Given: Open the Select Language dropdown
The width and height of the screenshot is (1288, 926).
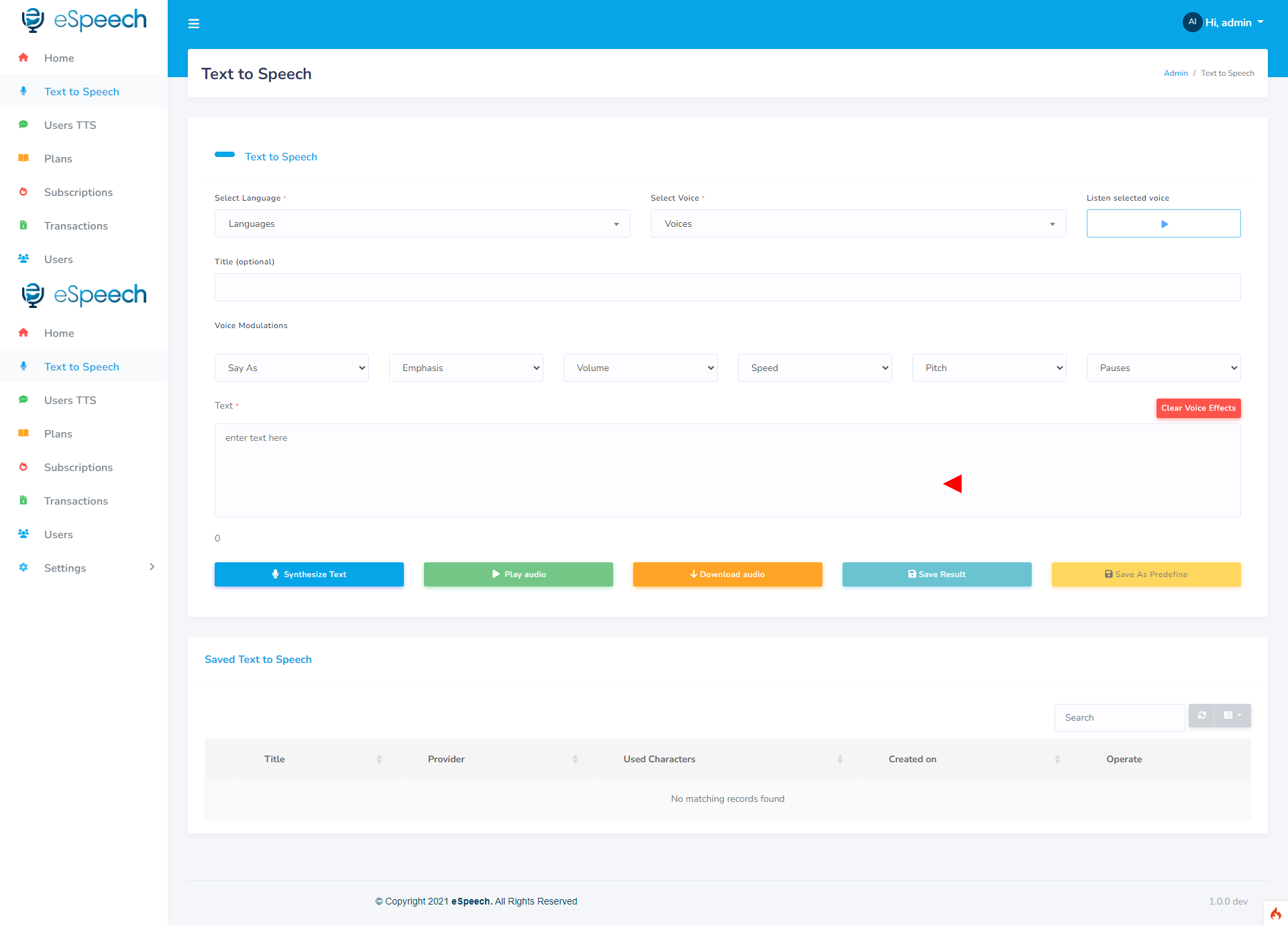Looking at the screenshot, I should 422,224.
